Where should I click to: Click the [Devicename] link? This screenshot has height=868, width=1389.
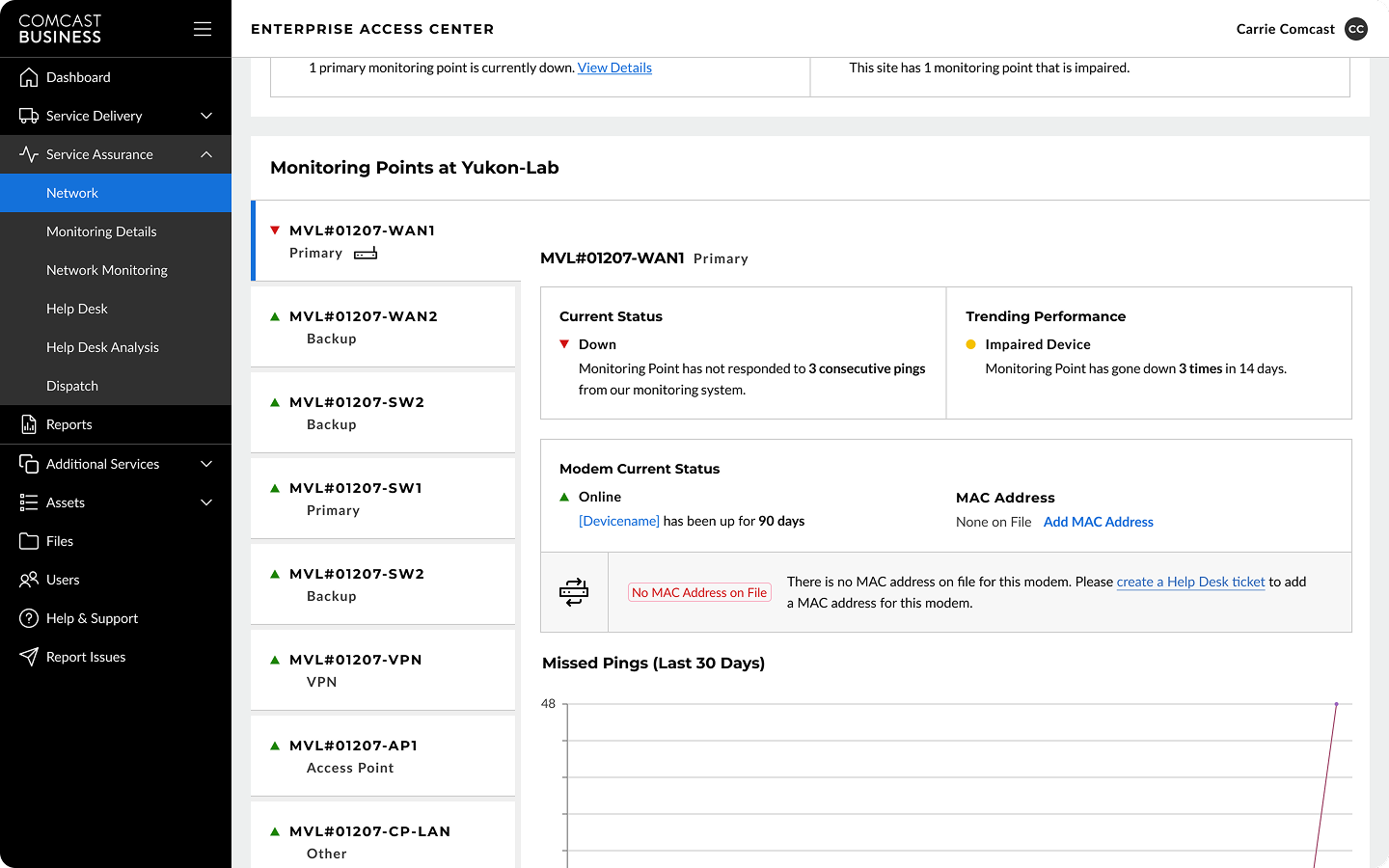point(619,521)
